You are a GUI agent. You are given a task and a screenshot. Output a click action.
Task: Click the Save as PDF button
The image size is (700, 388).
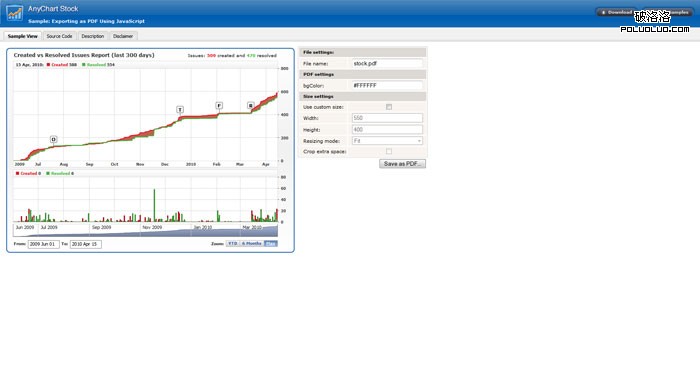coord(402,164)
